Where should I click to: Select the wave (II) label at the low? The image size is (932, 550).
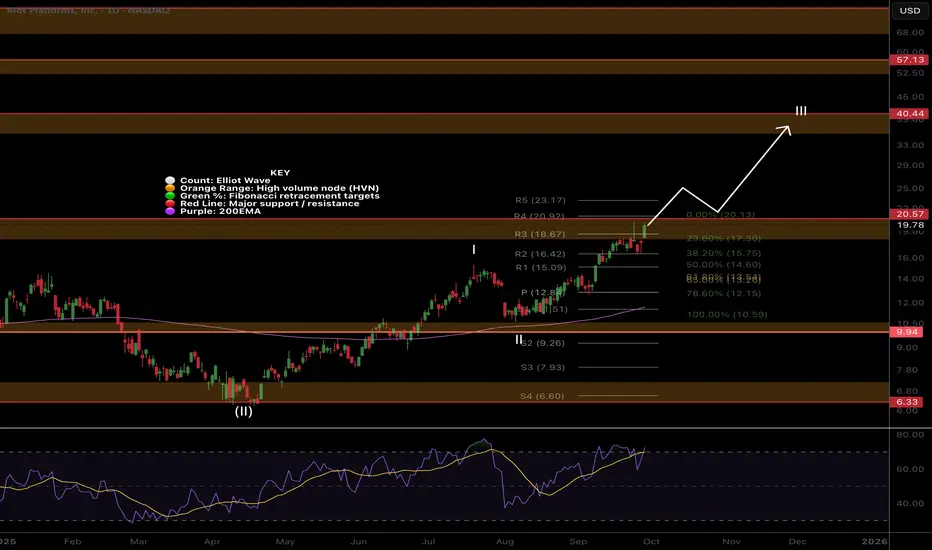click(244, 411)
